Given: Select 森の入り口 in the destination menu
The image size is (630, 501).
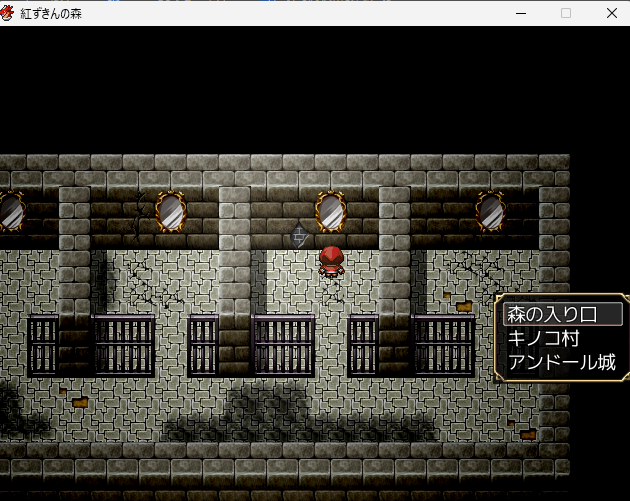Looking at the screenshot, I should (562, 314).
